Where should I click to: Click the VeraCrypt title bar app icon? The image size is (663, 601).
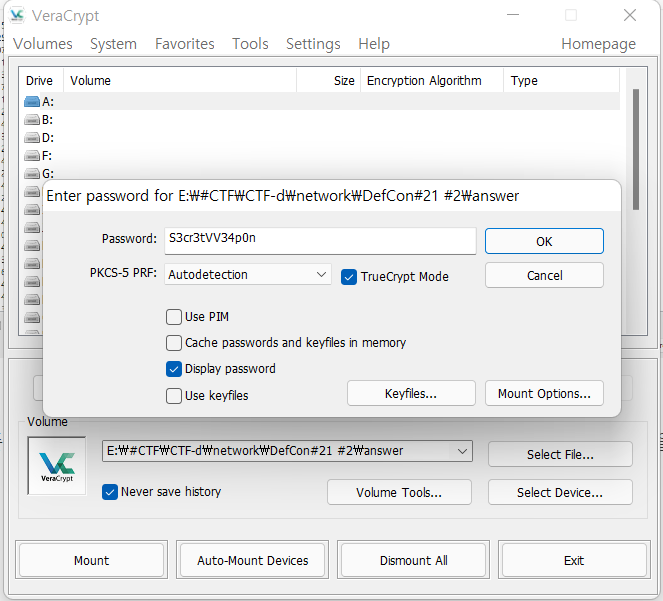coord(17,15)
